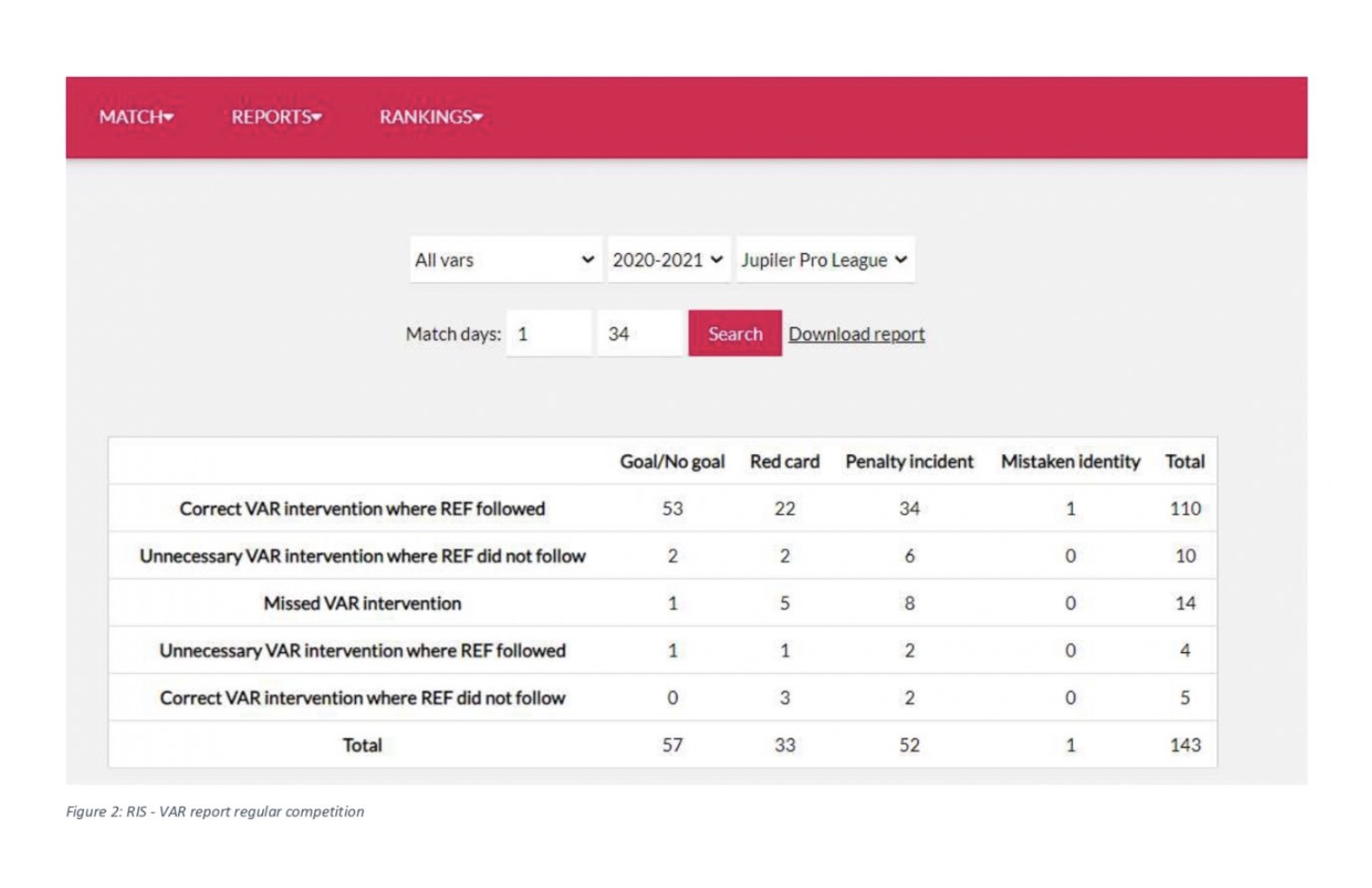Click the Search button

pos(735,334)
